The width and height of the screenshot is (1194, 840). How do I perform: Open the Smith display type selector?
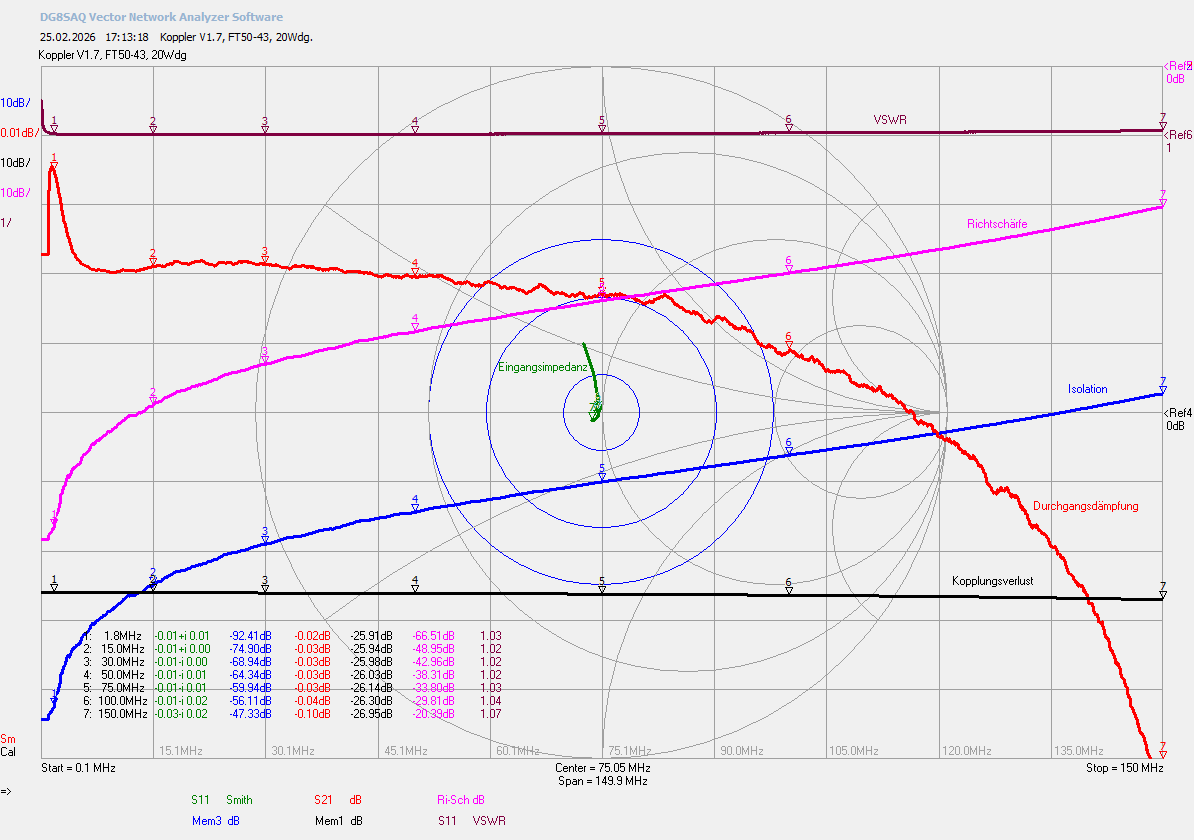[x=239, y=800]
